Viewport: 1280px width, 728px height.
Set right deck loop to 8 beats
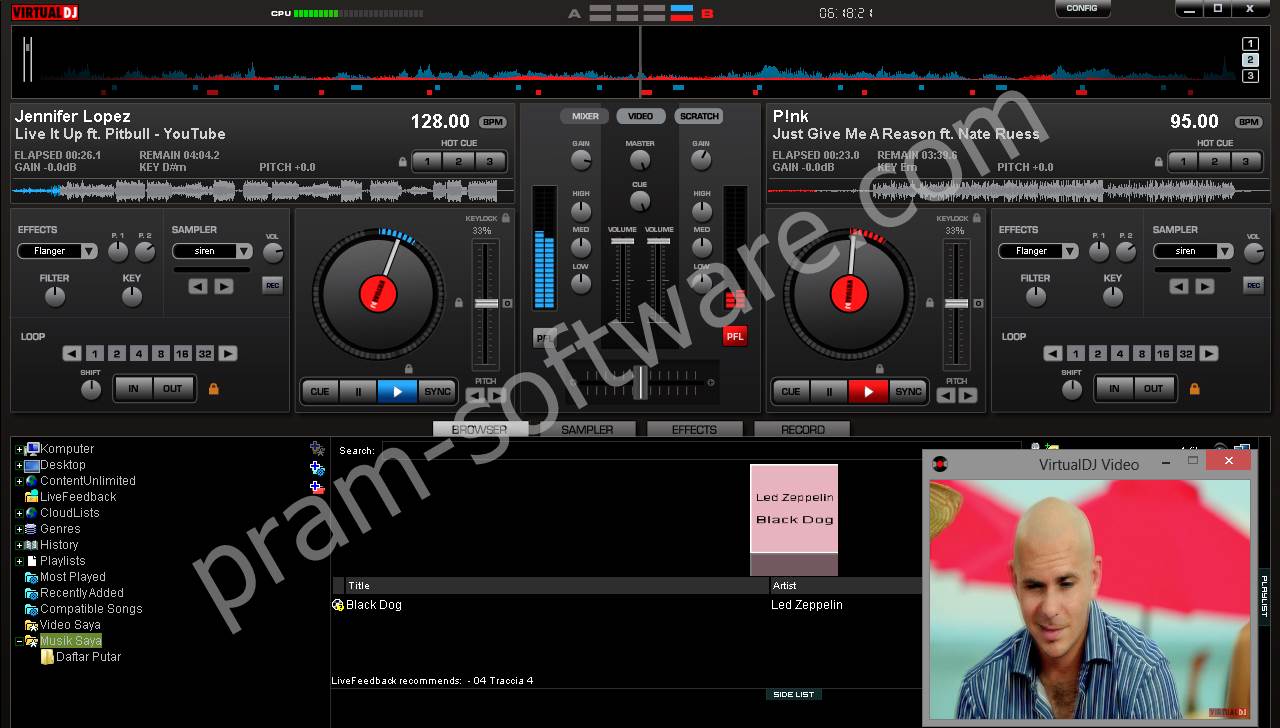point(1141,353)
